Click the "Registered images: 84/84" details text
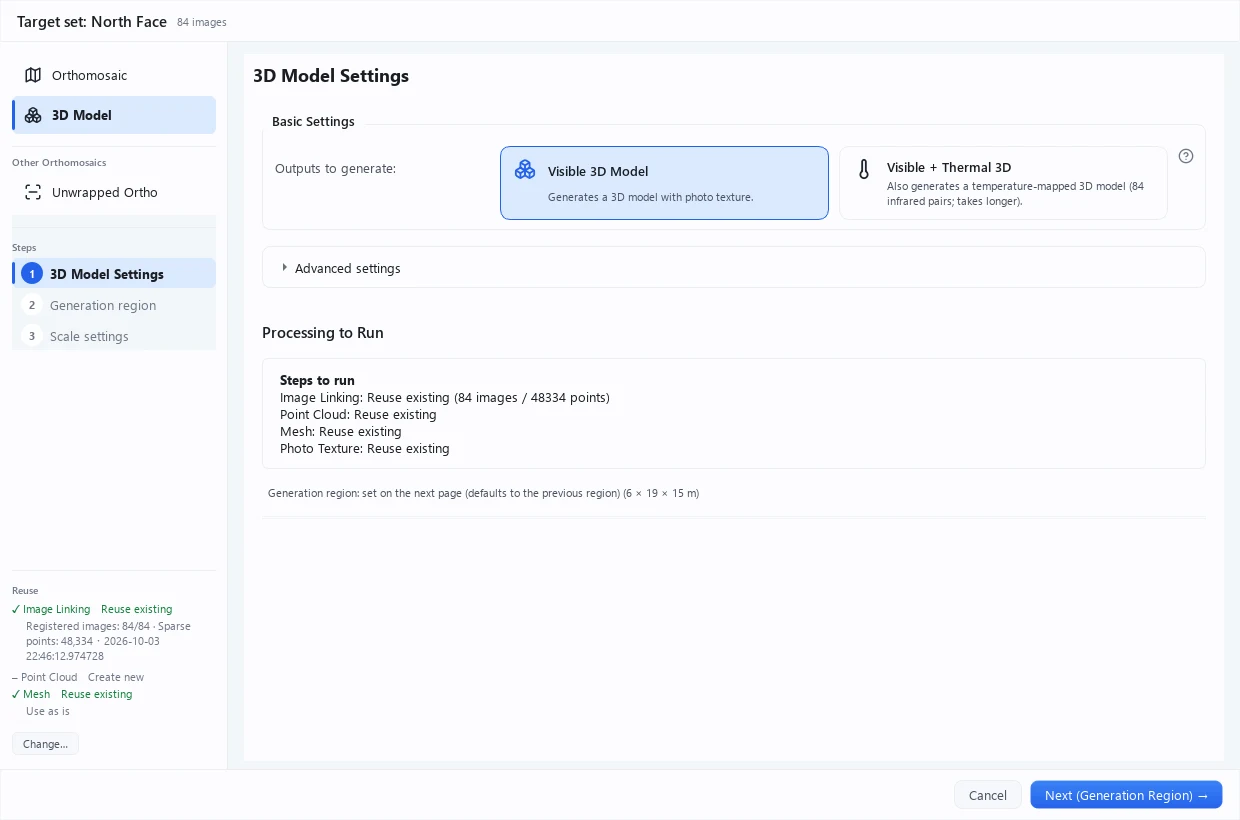The height and width of the screenshot is (820, 1240). click(108, 641)
